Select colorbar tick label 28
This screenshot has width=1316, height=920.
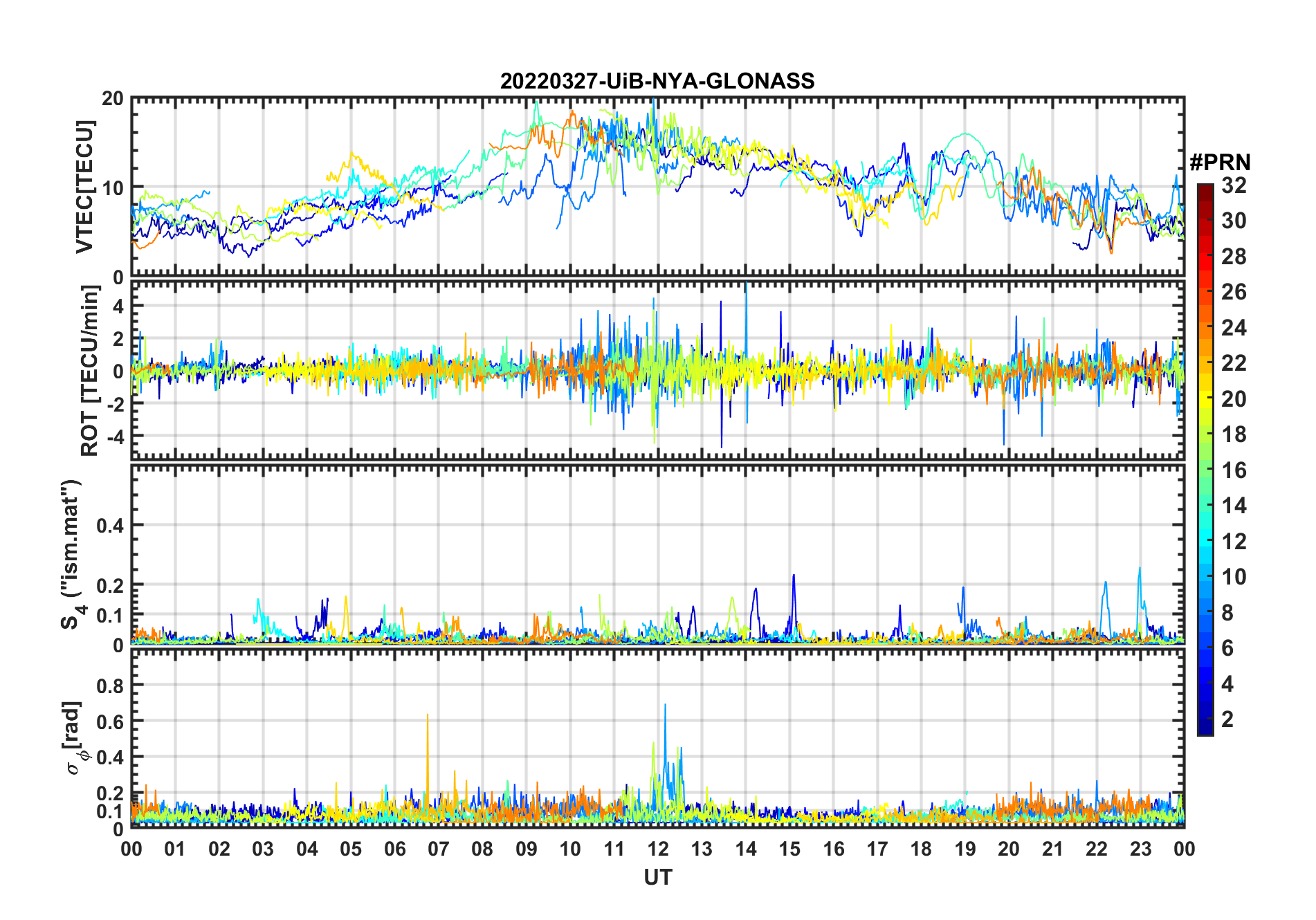[x=1234, y=257]
